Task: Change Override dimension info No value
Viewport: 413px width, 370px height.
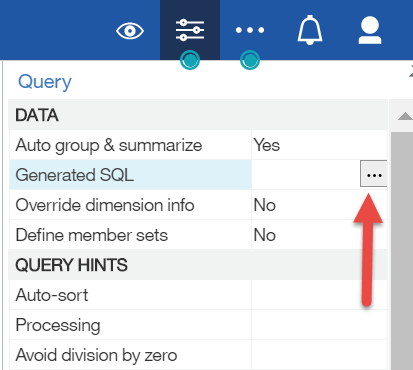Action: coord(319,205)
